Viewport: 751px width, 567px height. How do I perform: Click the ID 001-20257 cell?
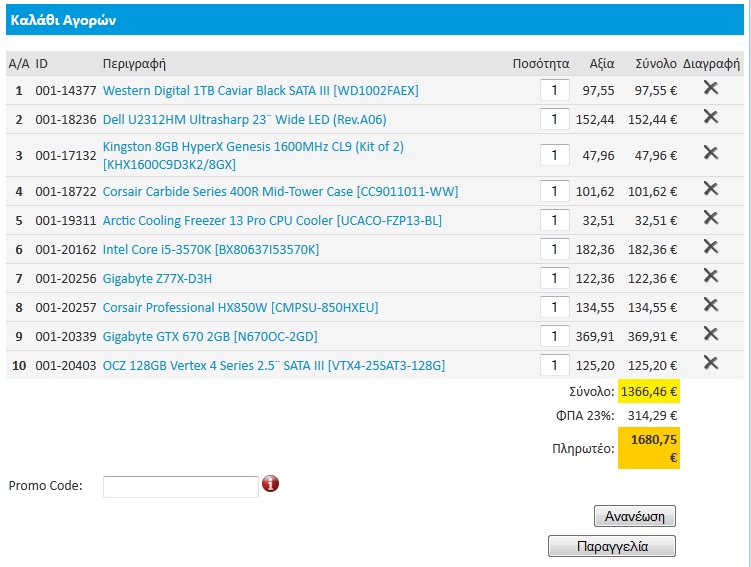(x=66, y=307)
